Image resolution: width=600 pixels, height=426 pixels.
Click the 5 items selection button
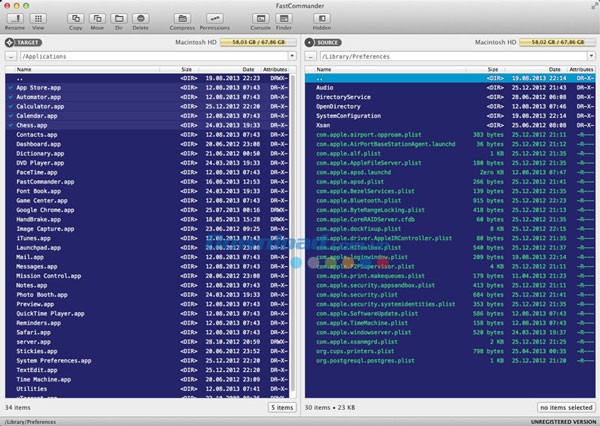[282, 408]
